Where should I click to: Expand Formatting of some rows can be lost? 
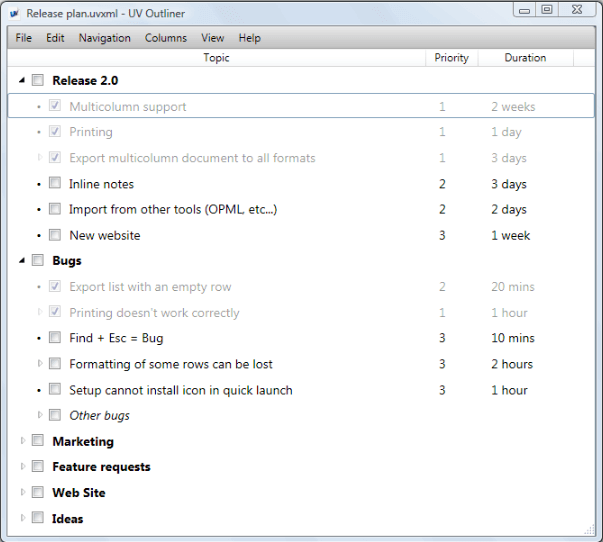(x=40, y=364)
